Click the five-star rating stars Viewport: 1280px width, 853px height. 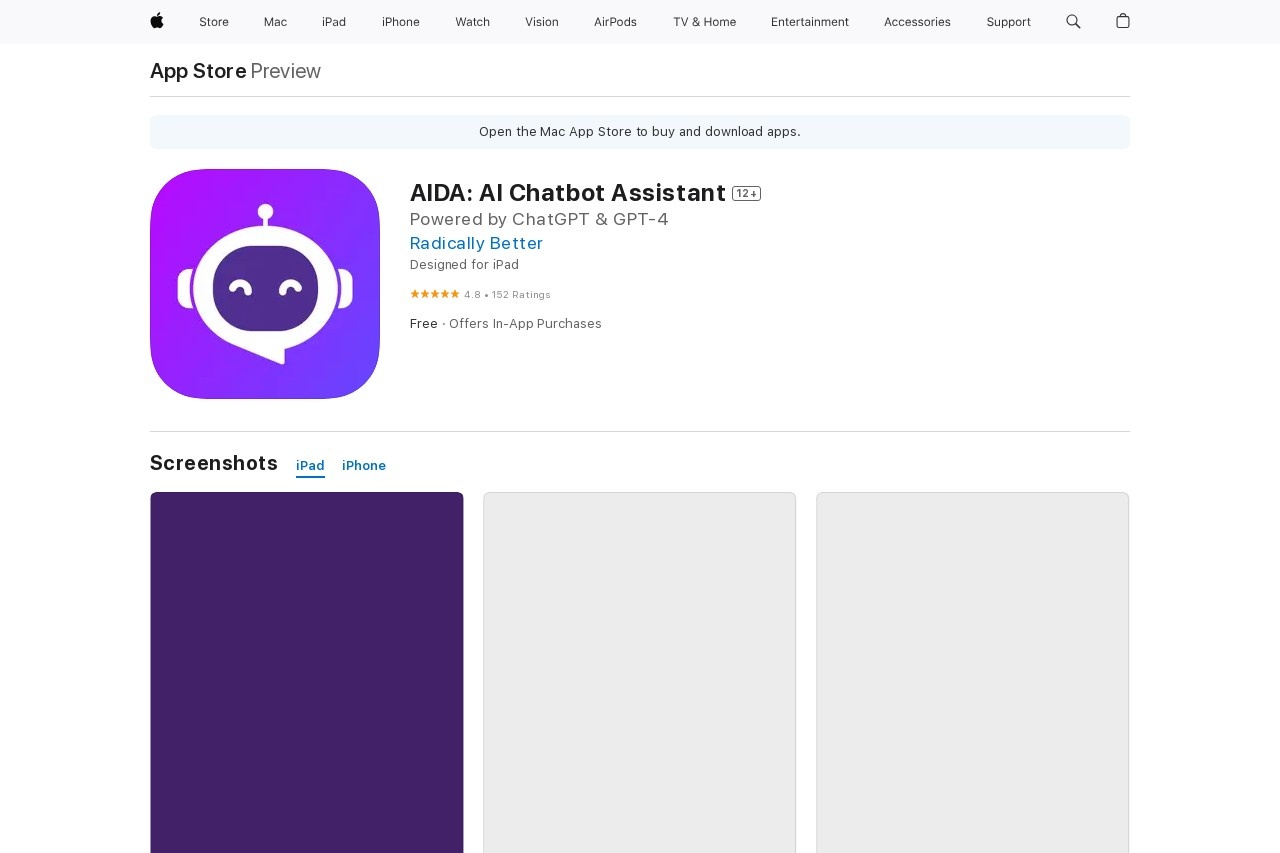[x=435, y=294]
